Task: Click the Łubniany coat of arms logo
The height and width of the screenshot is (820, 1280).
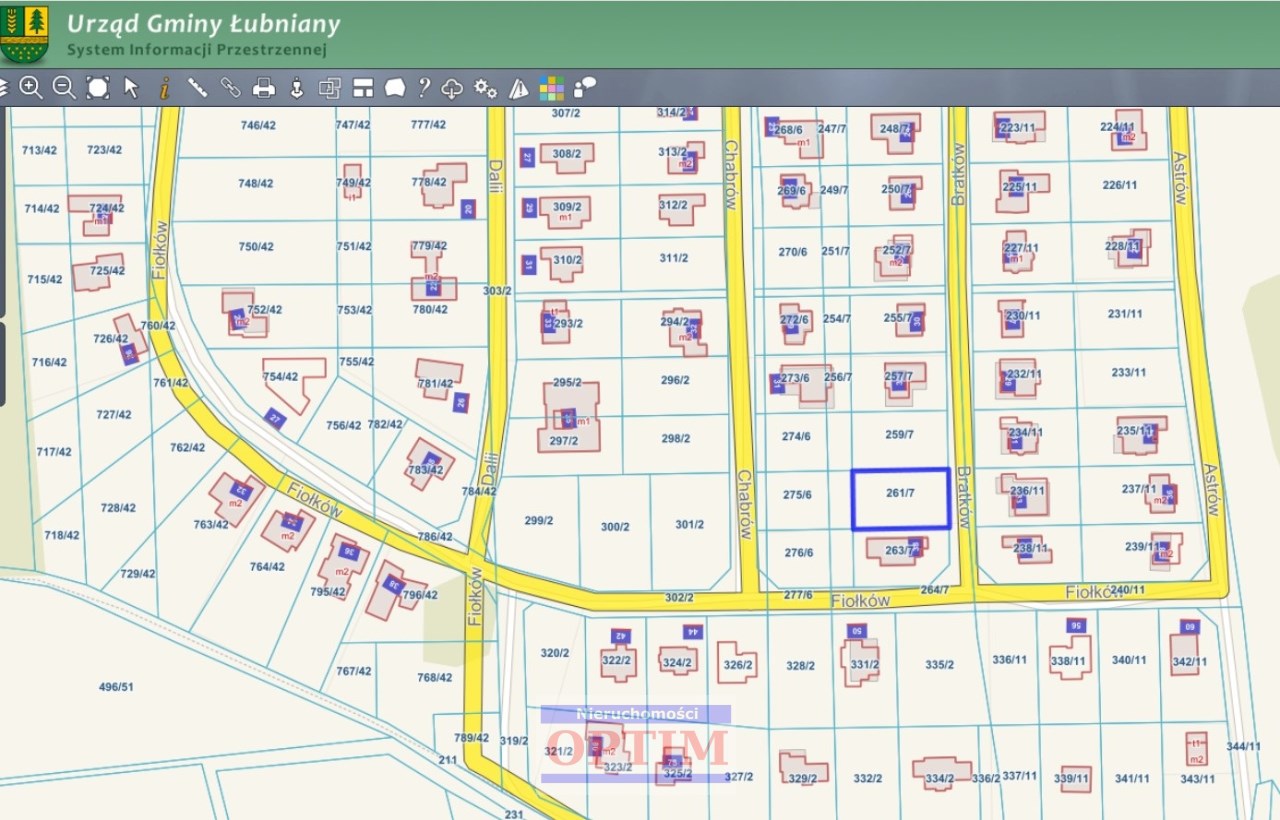Action: click(x=24, y=34)
